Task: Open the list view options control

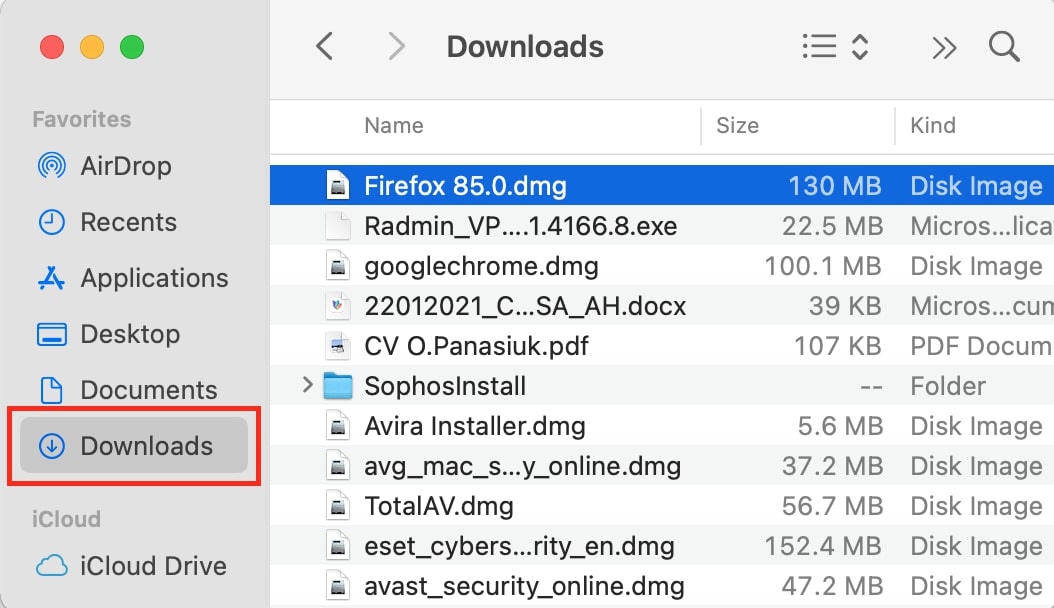Action: point(836,47)
